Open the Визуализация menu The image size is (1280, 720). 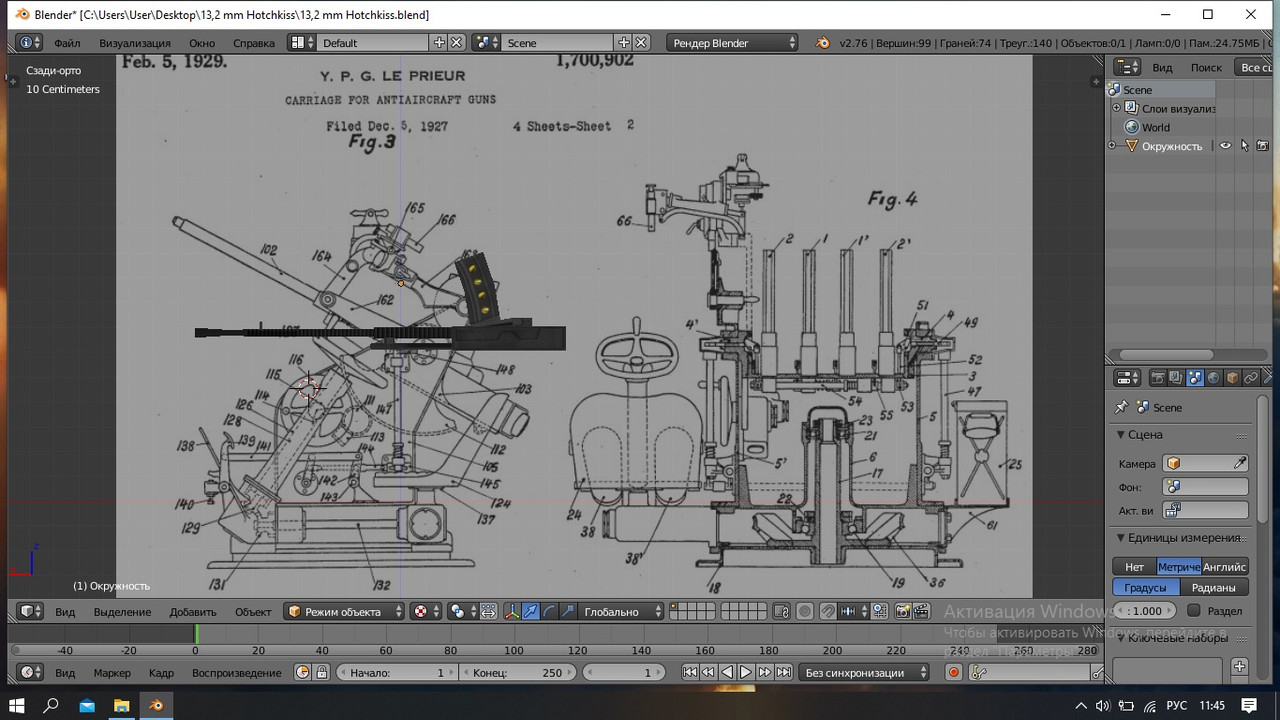135,43
